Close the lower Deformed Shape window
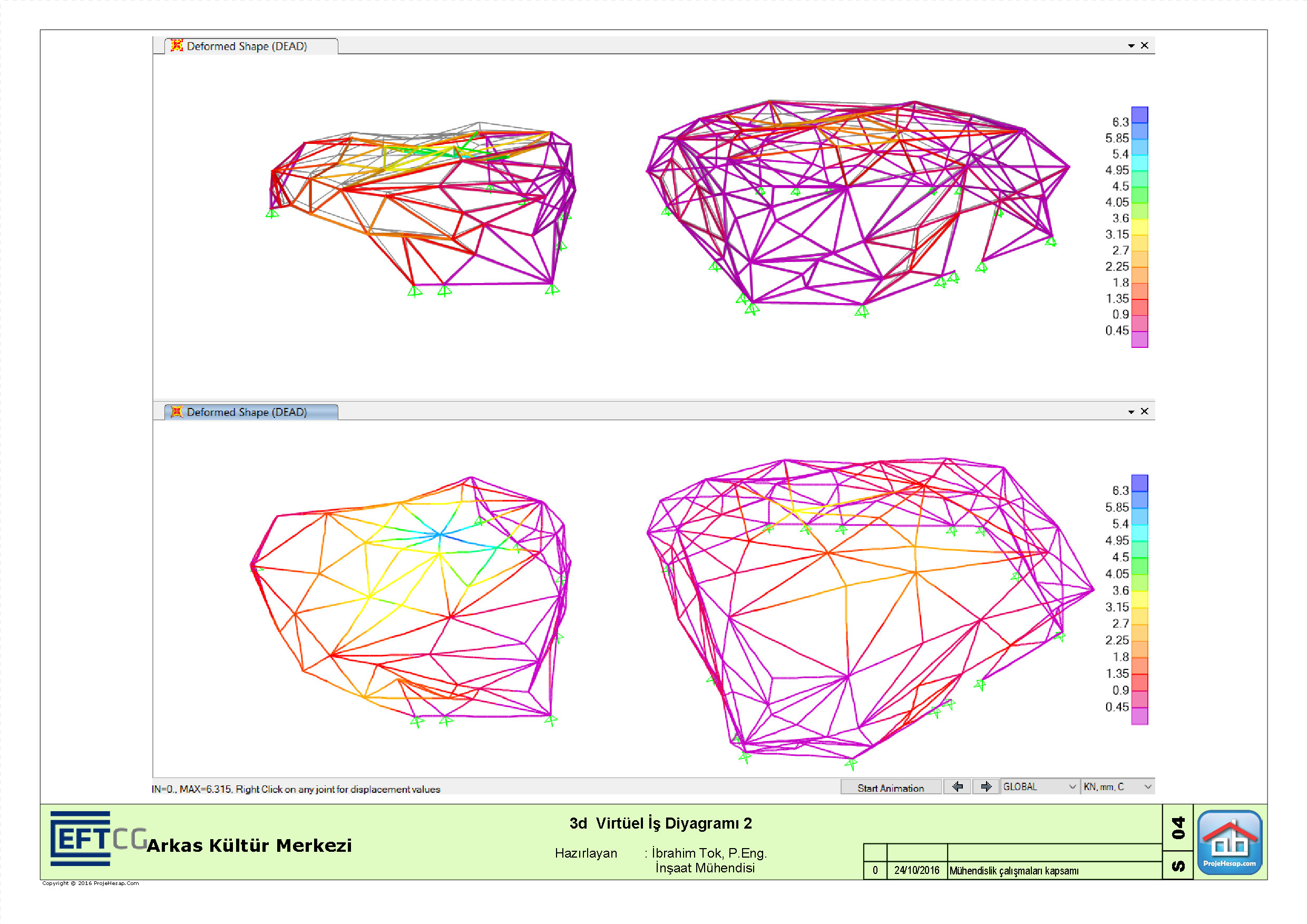1307x924 pixels. pos(1145,412)
